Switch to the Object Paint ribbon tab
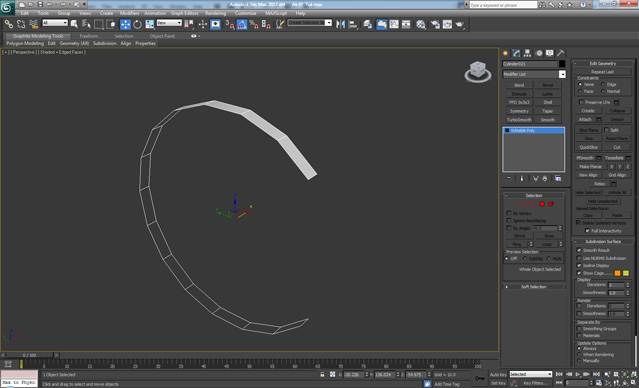 tap(162, 36)
